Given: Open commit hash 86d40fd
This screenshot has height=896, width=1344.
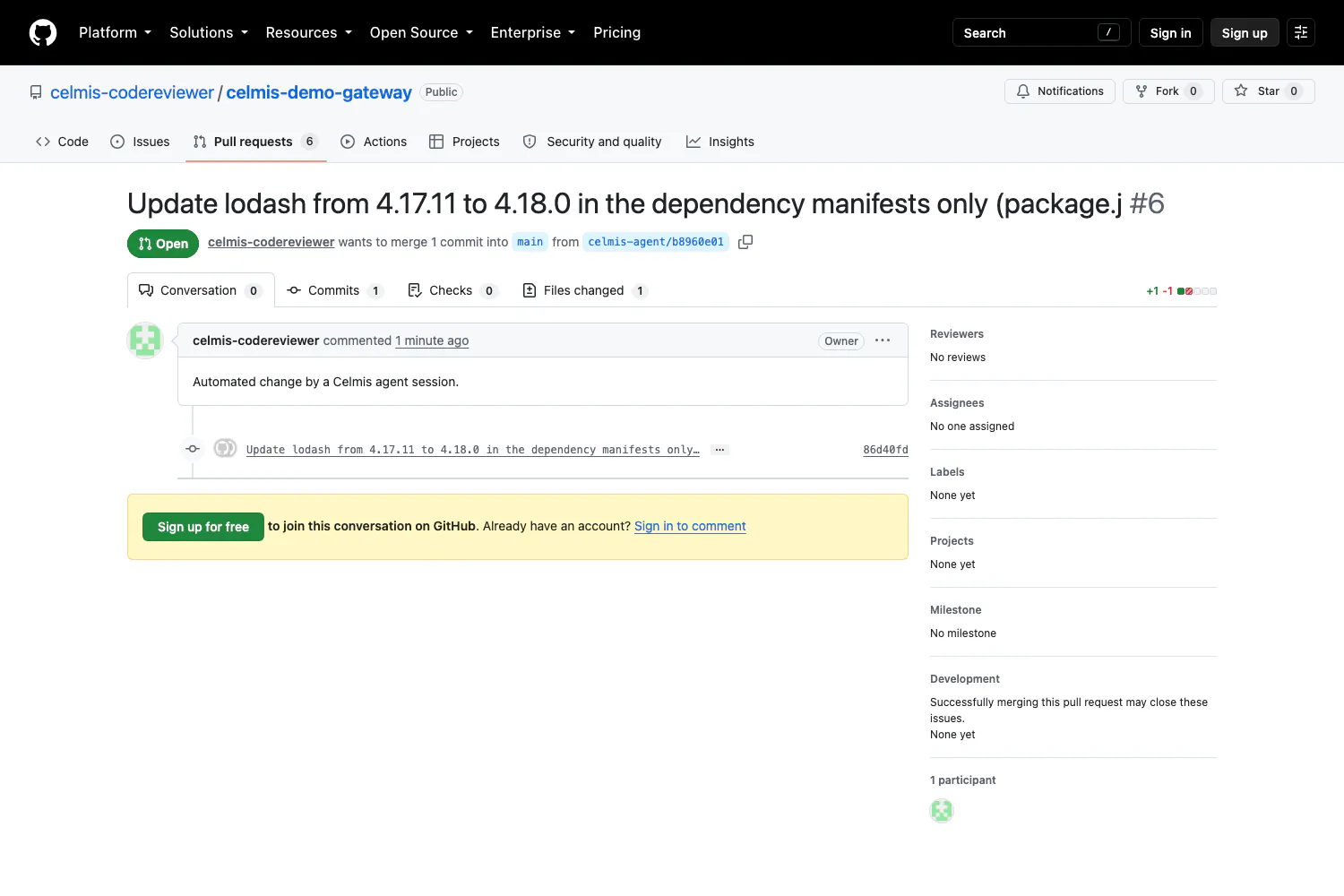Looking at the screenshot, I should 885,450.
